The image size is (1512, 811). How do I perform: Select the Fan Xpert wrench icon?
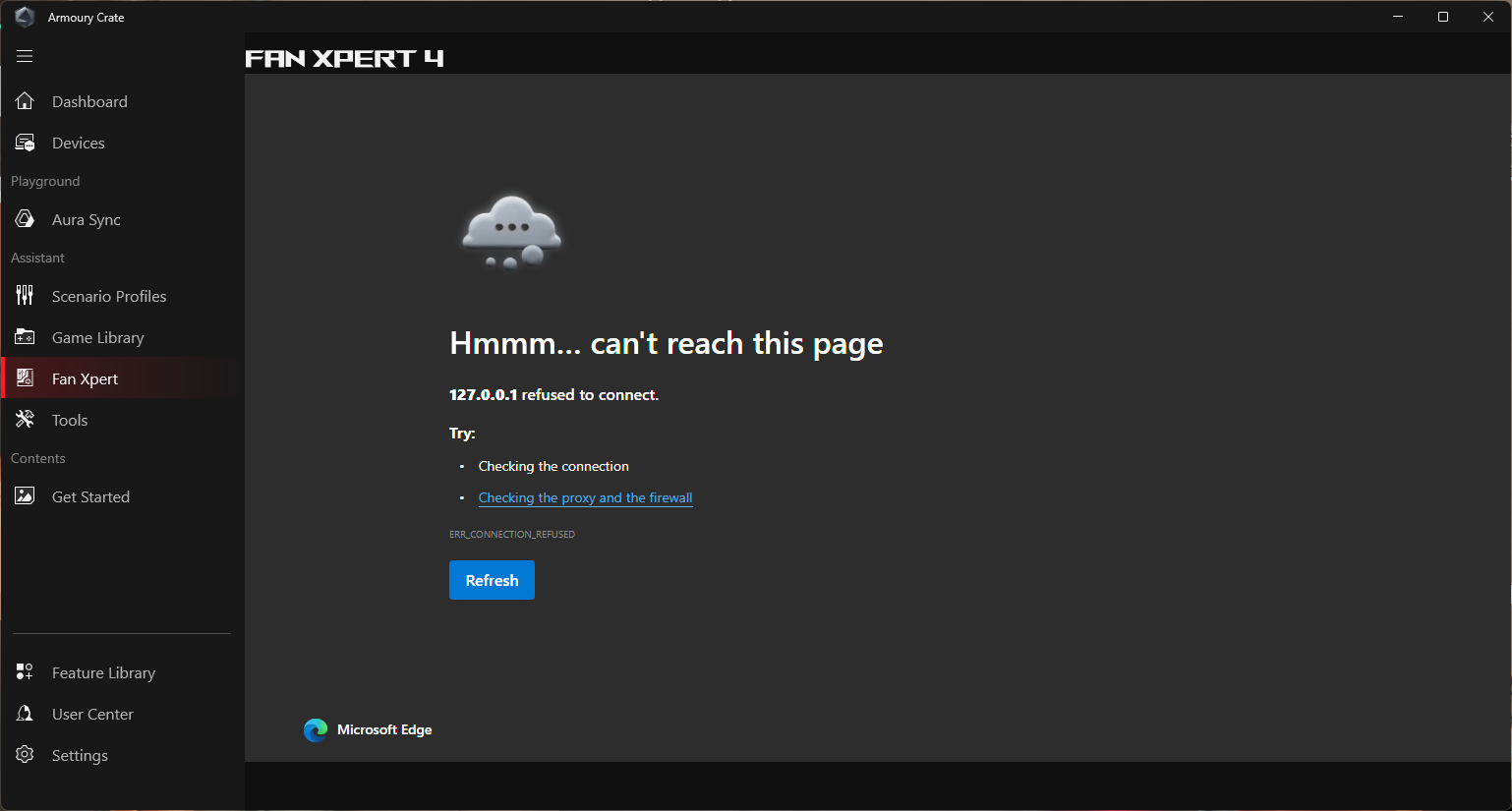[x=25, y=377]
